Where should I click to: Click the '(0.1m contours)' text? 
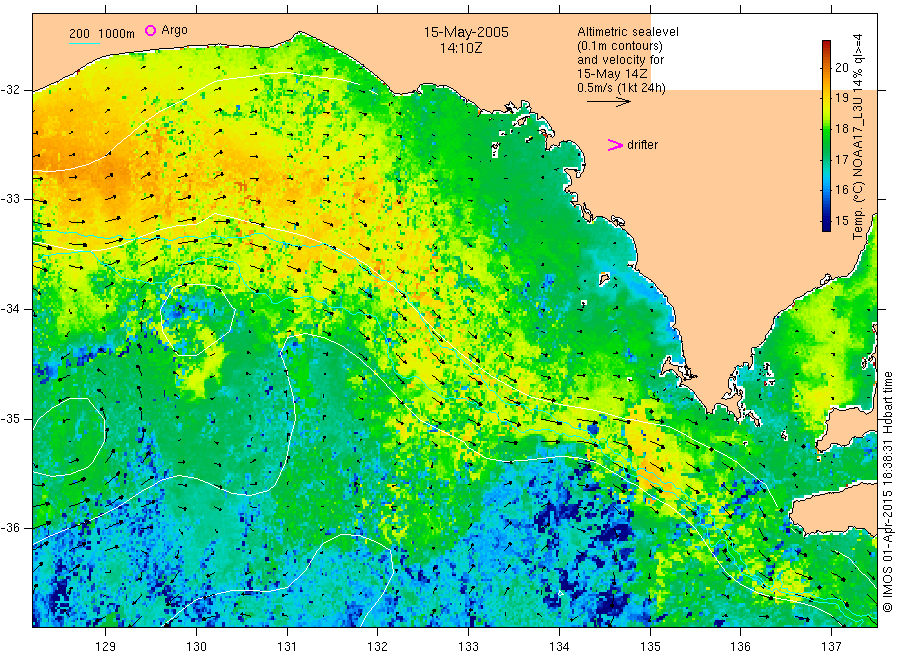click(x=619, y=46)
